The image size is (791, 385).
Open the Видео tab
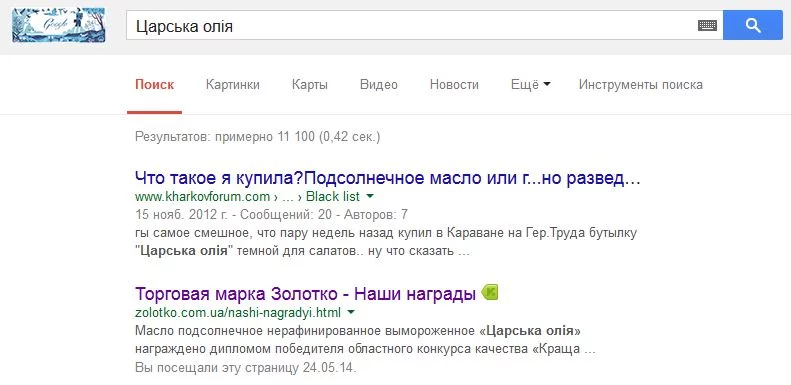click(379, 84)
